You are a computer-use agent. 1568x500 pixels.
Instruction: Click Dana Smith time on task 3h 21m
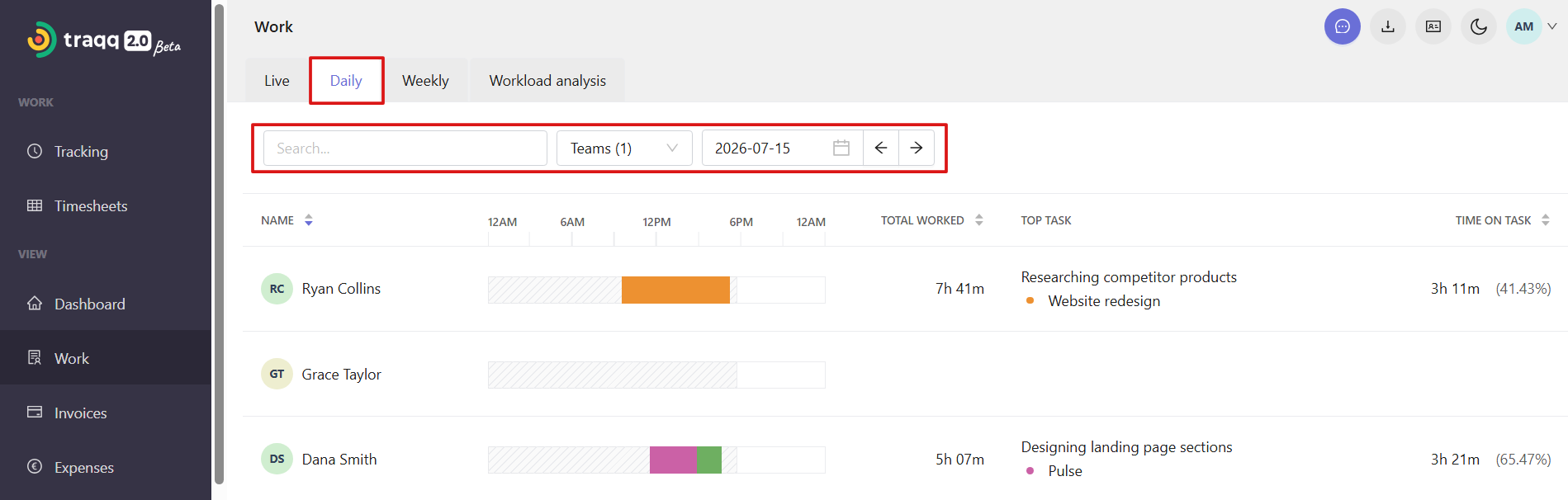point(1455,460)
